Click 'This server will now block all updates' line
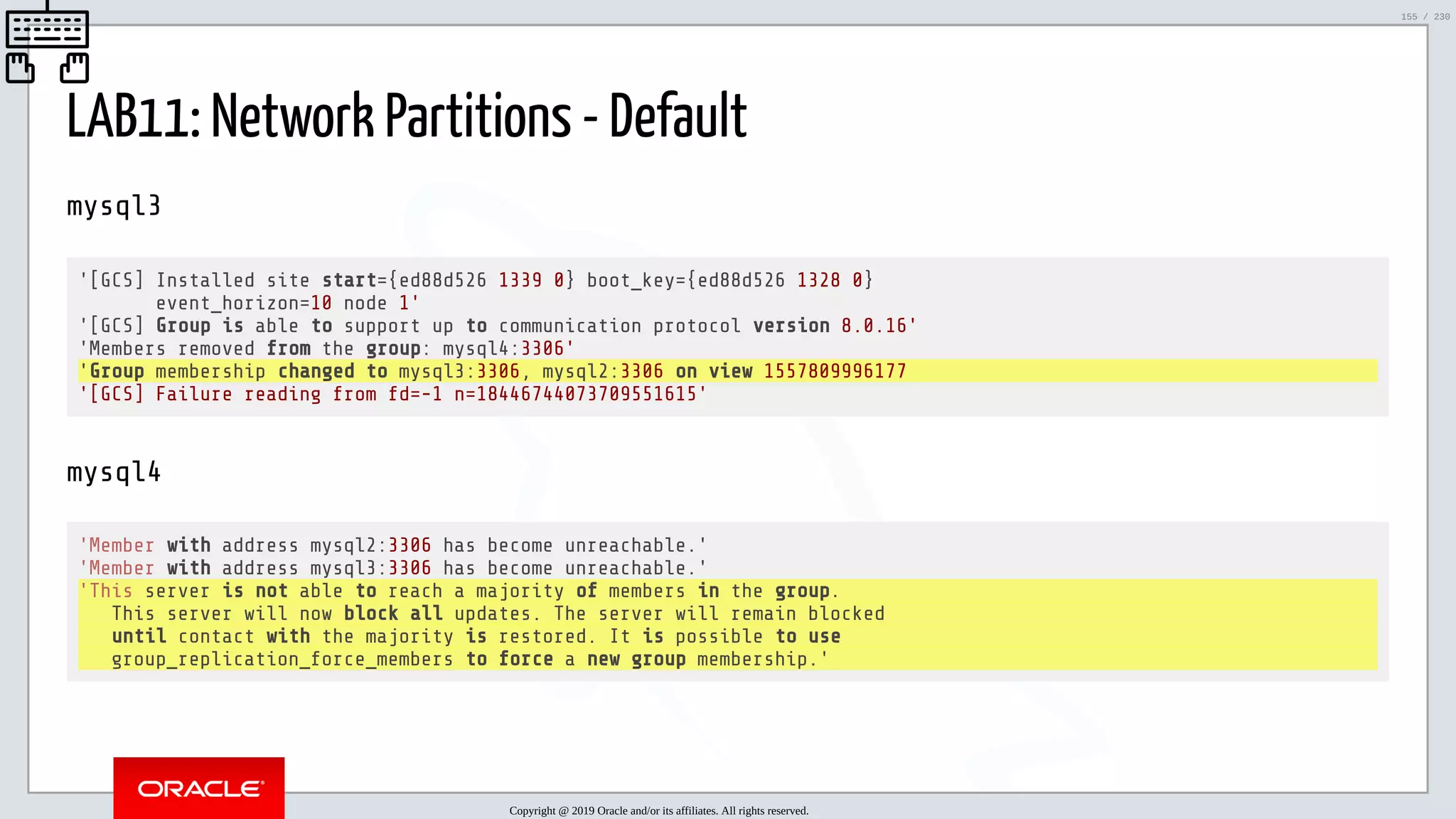The width and height of the screenshot is (1456, 819). (498, 614)
